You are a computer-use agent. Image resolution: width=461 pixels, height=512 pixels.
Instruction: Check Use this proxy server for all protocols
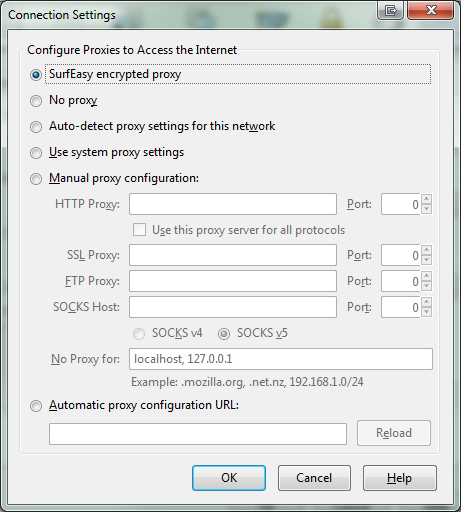139,230
